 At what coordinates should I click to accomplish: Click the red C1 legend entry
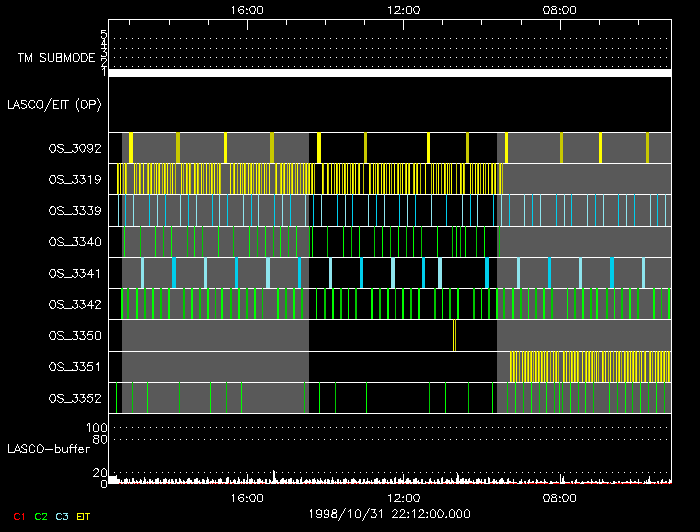click(x=18, y=516)
